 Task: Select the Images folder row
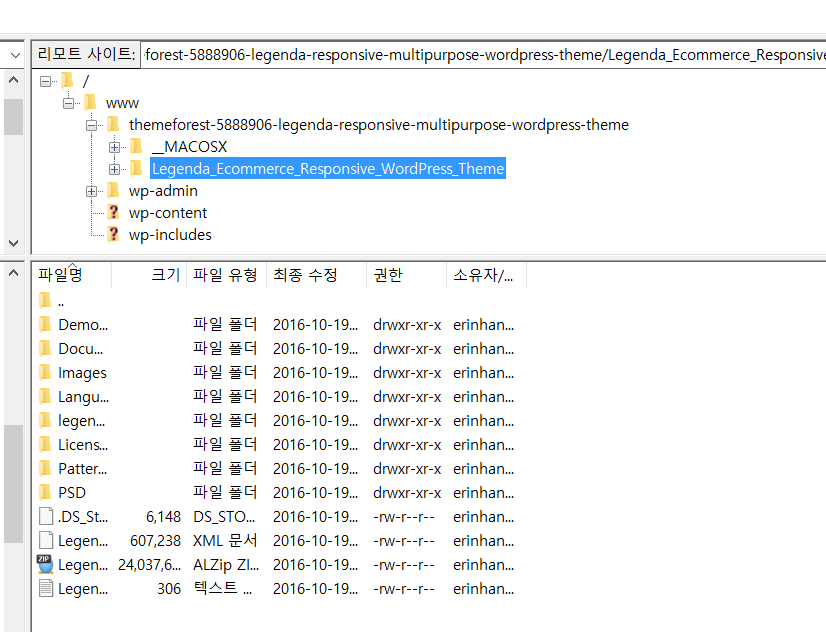pyautogui.click(x=277, y=373)
